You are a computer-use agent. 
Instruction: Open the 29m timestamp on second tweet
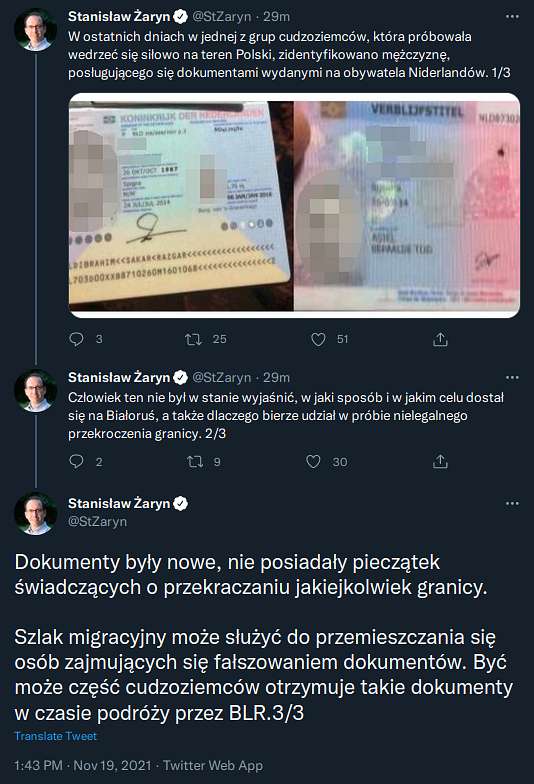click(x=276, y=378)
